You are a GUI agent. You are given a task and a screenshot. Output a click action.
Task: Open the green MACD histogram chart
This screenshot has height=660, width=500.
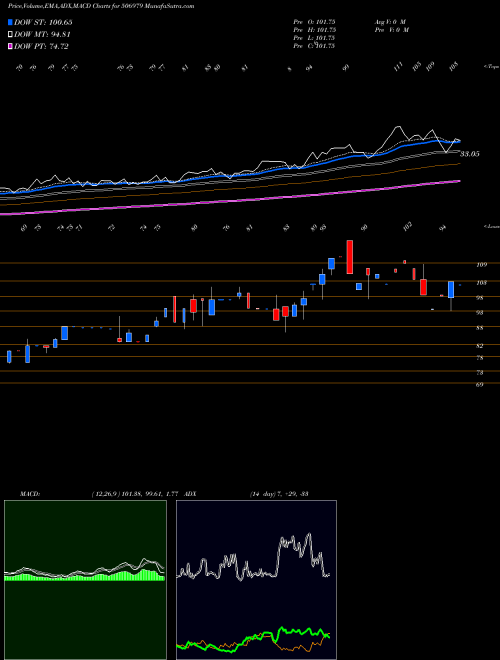[85, 580]
